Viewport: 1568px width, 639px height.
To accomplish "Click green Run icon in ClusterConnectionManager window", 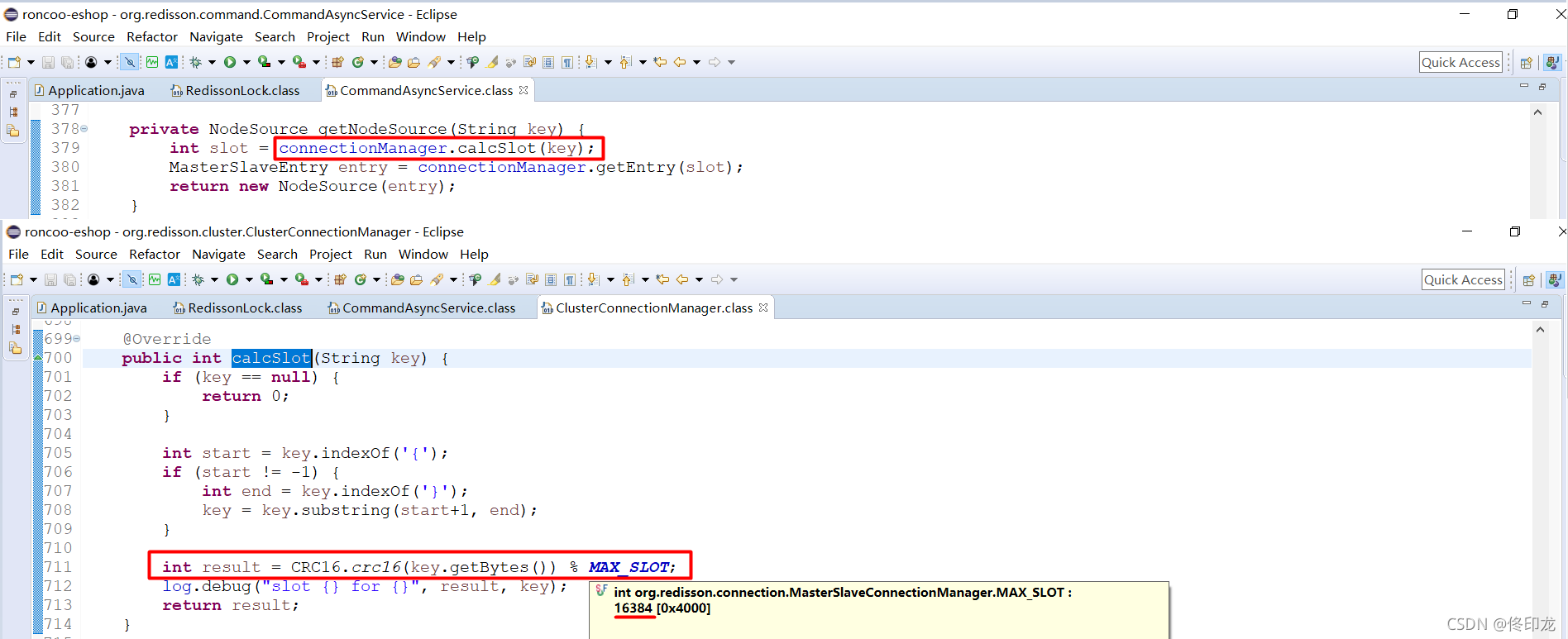I will [x=232, y=279].
